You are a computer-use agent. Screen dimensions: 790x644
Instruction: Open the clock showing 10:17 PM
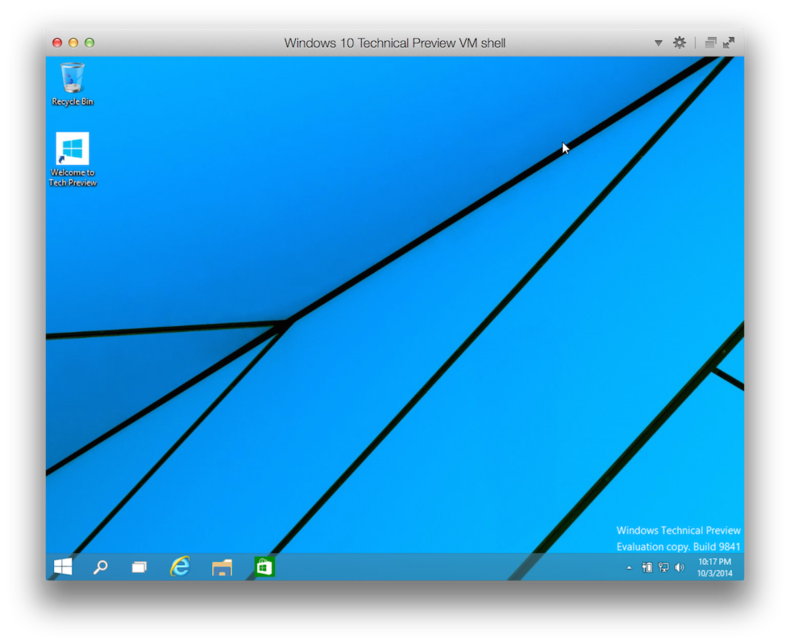tap(714, 567)
